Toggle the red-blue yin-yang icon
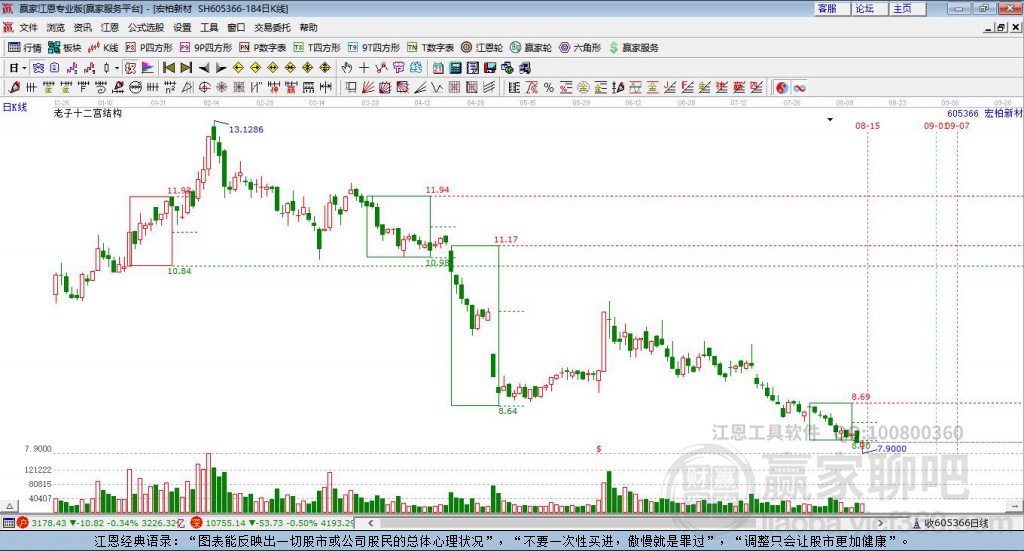Viewport: 1024px width, 551px height. (782, 87)
